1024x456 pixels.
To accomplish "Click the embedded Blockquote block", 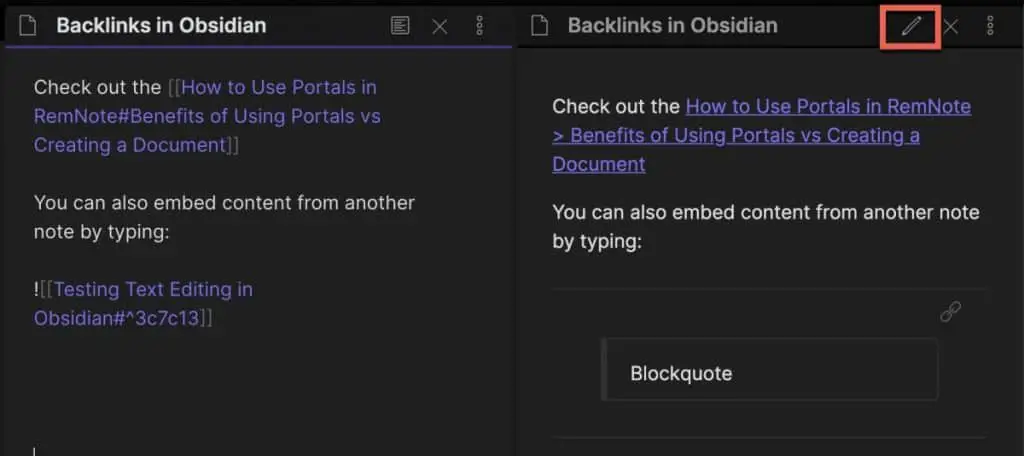I will 769,369.
